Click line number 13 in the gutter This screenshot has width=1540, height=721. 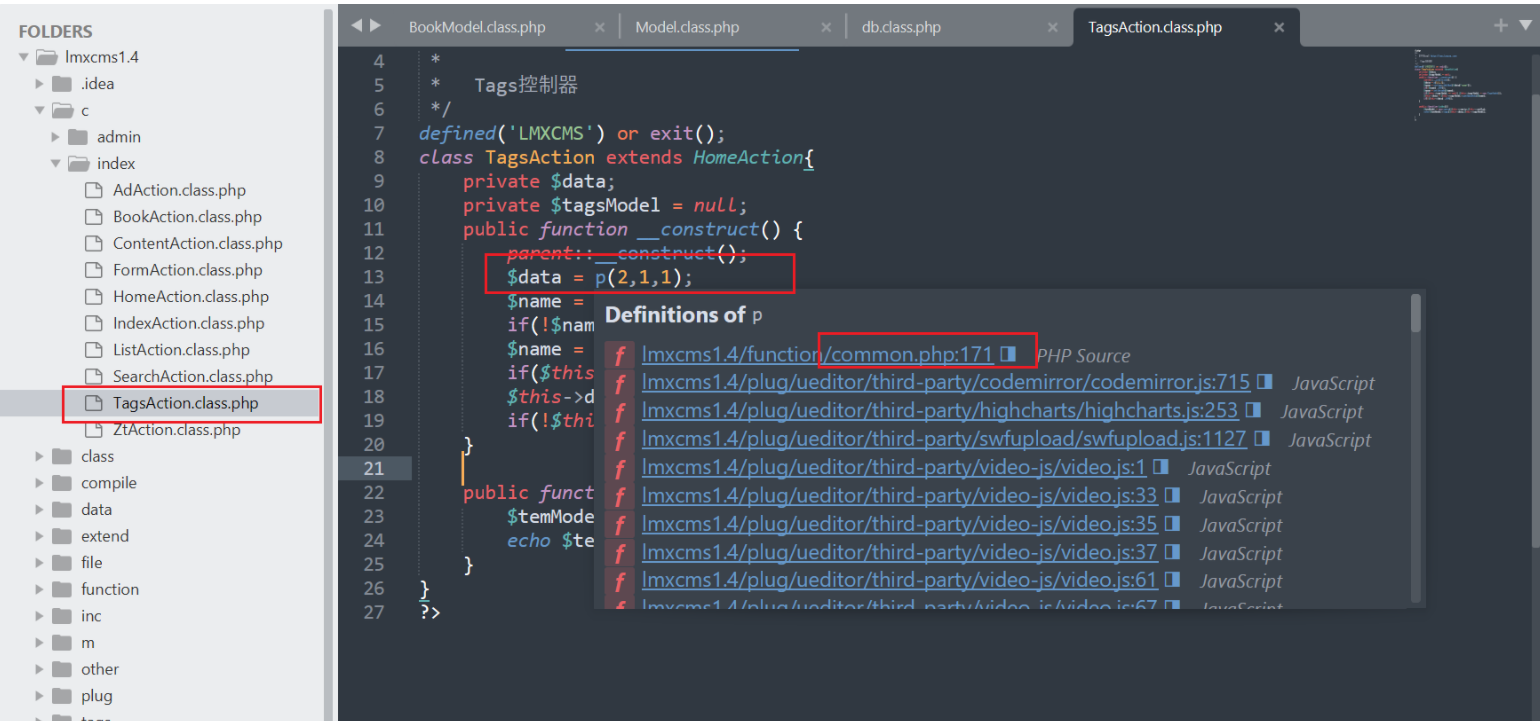click(x=373, y=277)
